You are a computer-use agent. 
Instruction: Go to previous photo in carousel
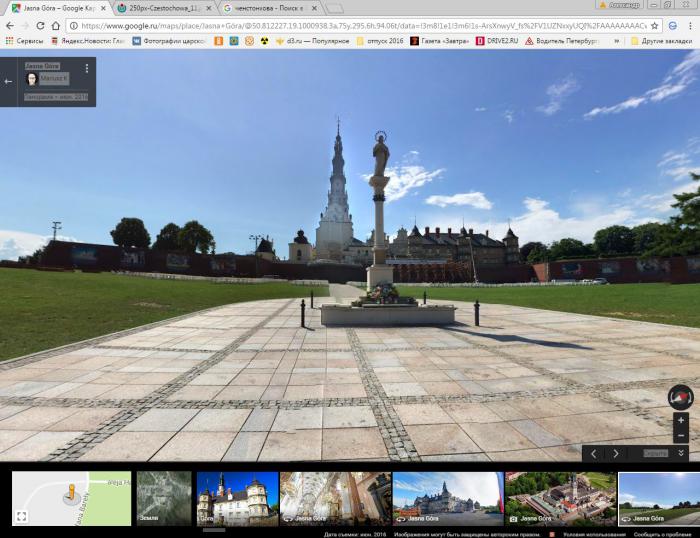click(594, 454)
